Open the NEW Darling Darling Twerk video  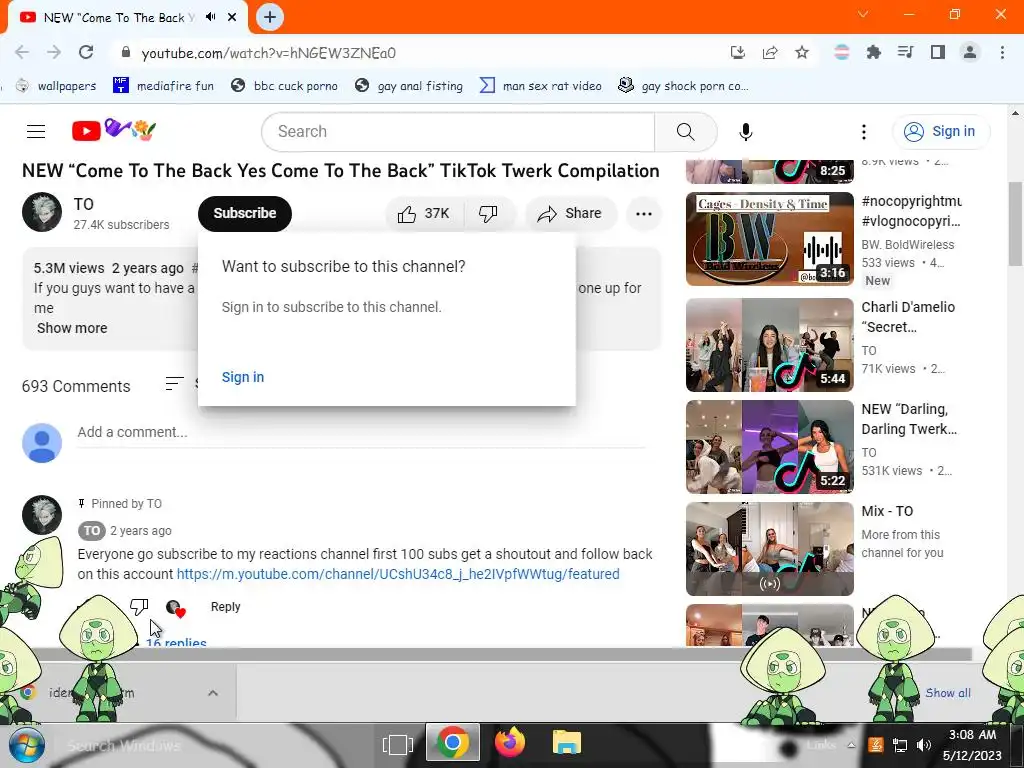769,447
